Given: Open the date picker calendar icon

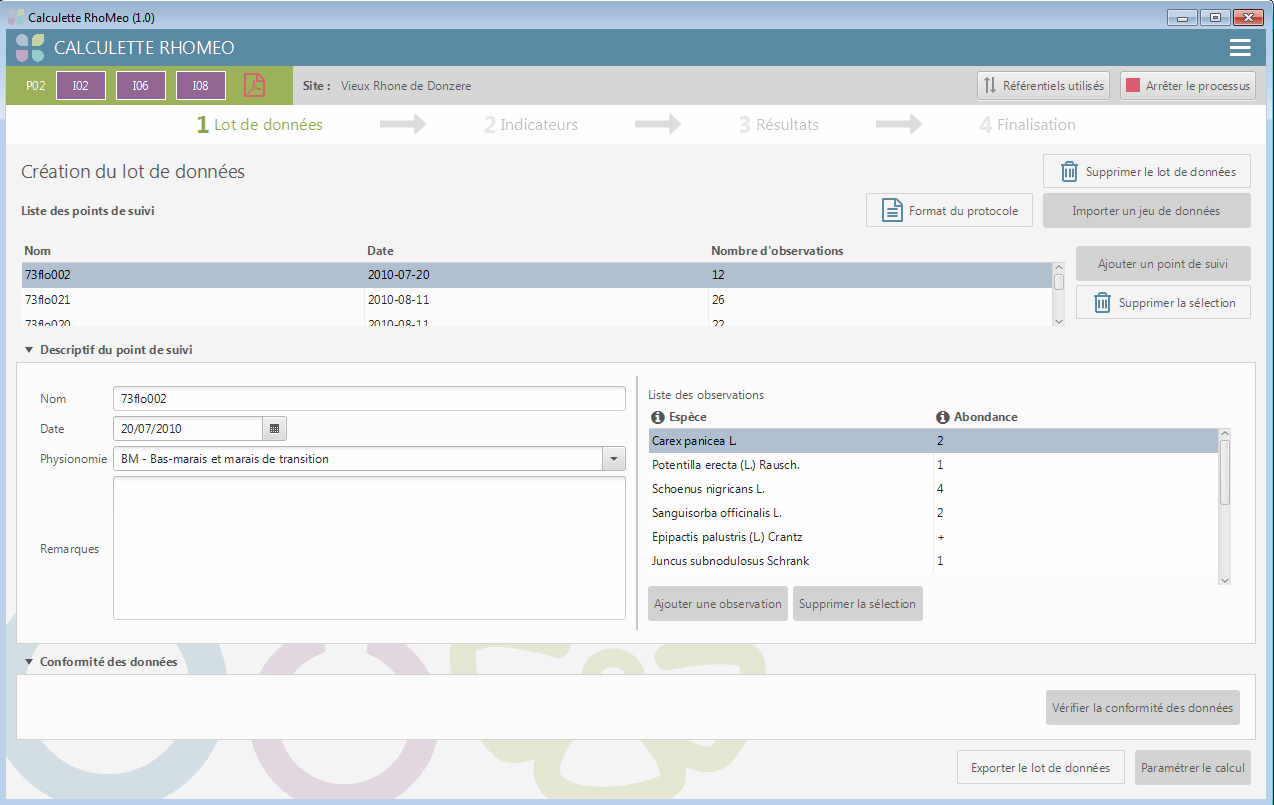Looking at the screenshot, I should [274, 428].
